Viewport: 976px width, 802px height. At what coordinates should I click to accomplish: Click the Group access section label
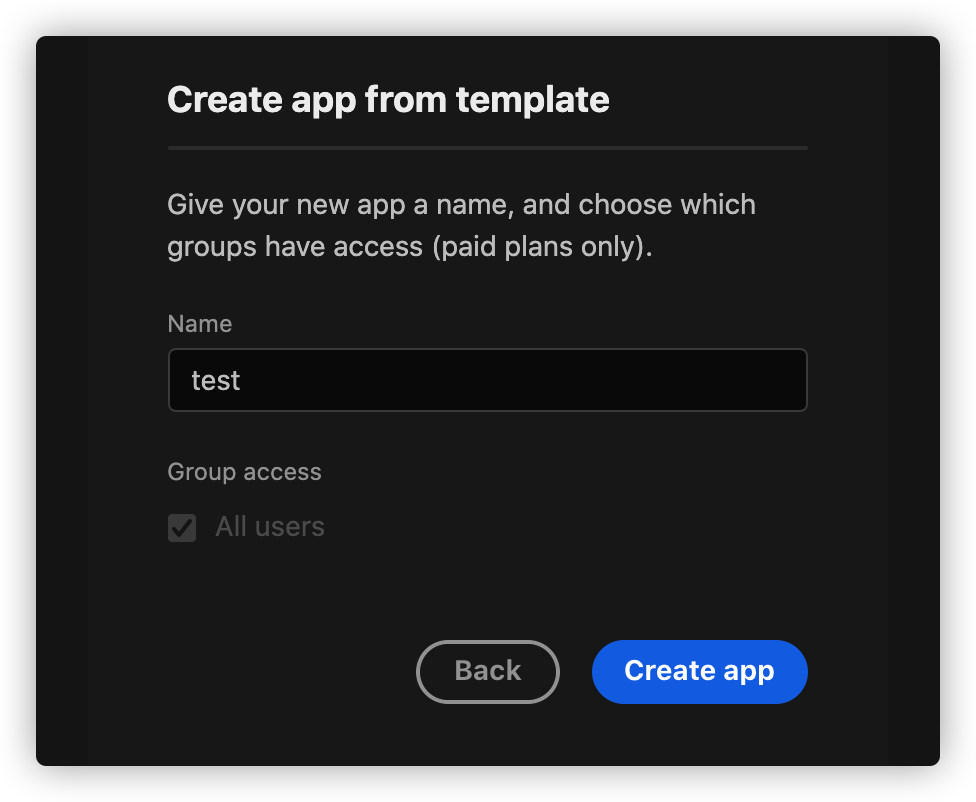coord(244,472)
